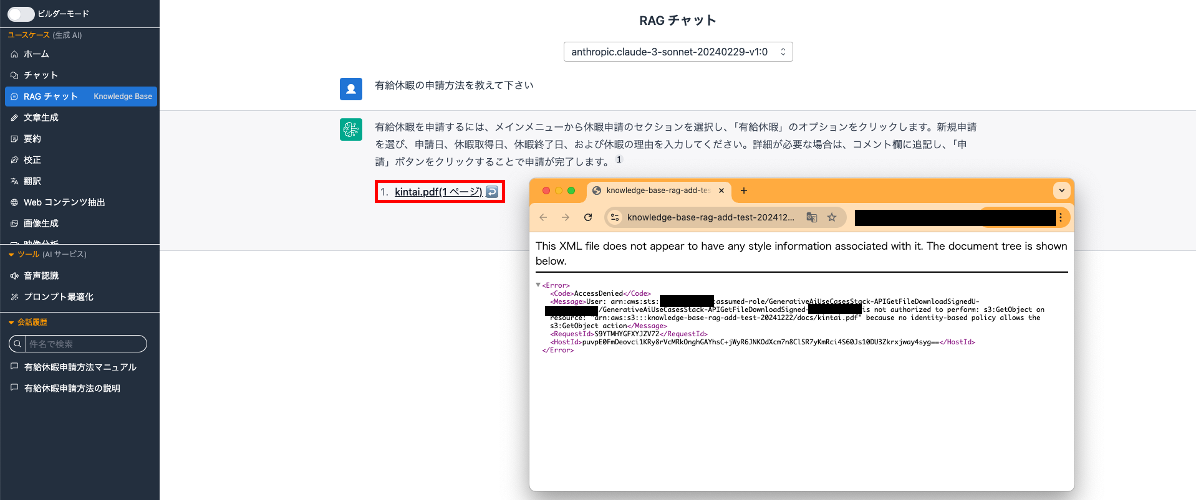Open チャット in the sidebar
This screenshot has width=1196, height=500.
point(79,75)
